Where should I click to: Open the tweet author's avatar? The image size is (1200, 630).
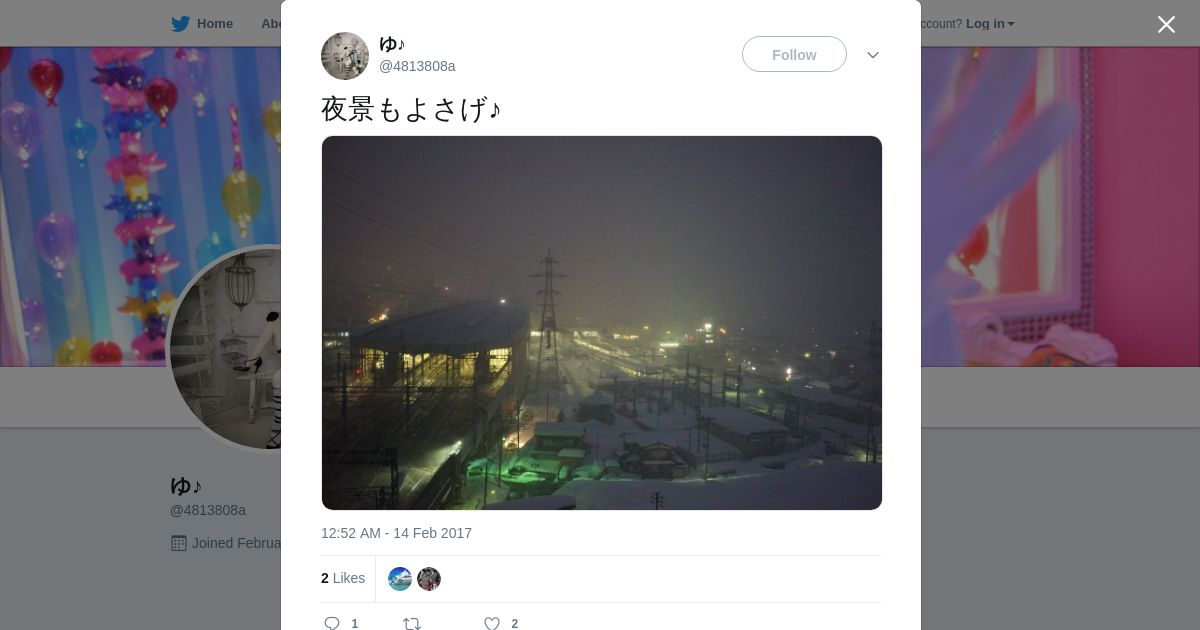pos(345,56)
